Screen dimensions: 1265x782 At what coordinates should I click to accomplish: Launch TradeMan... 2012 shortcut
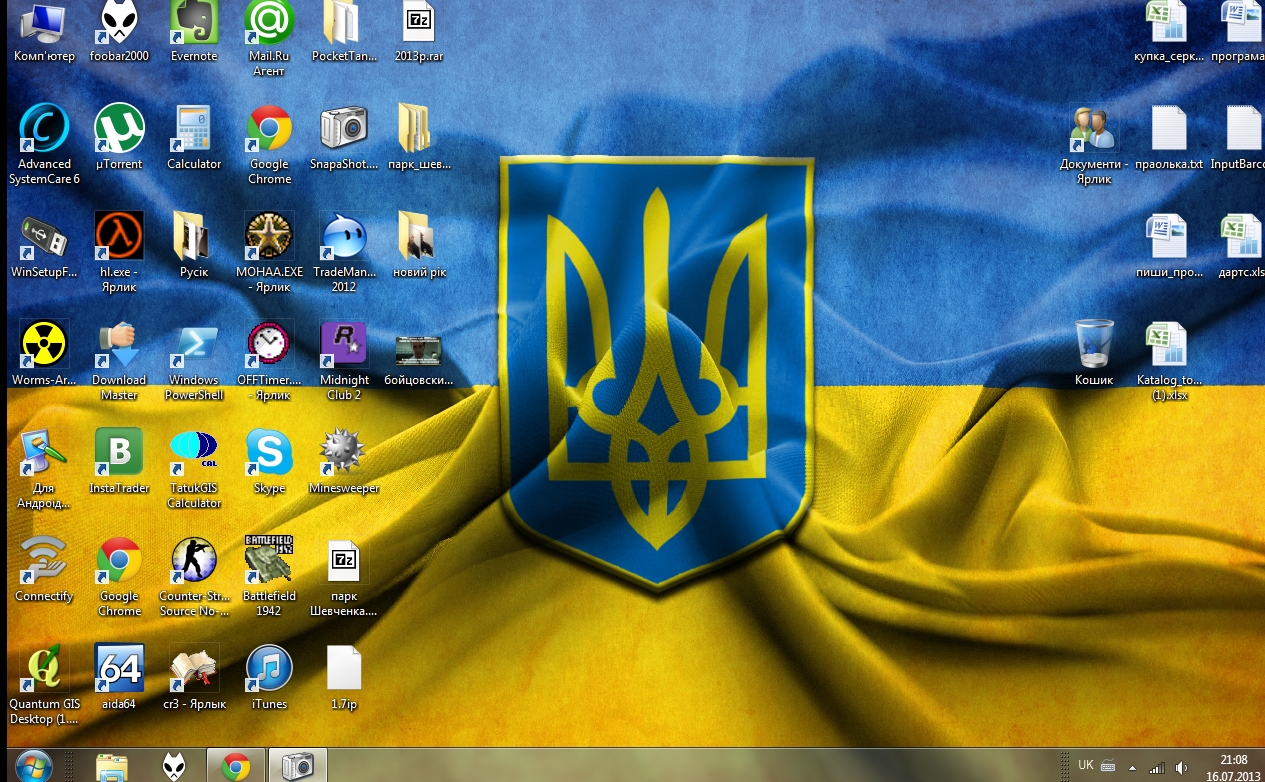pos(344,252)
